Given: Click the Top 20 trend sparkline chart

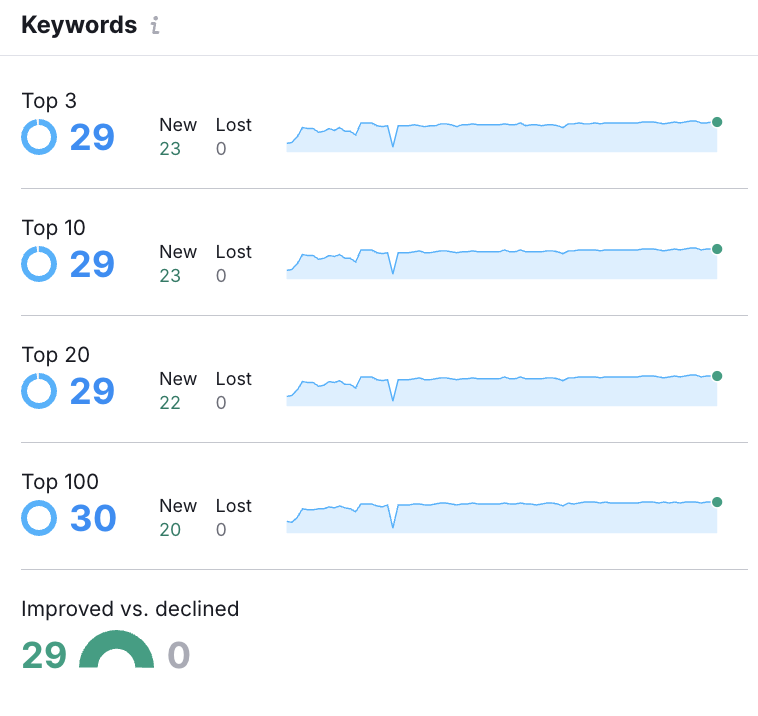Looking at the screenshot, I should click(501, 389).
